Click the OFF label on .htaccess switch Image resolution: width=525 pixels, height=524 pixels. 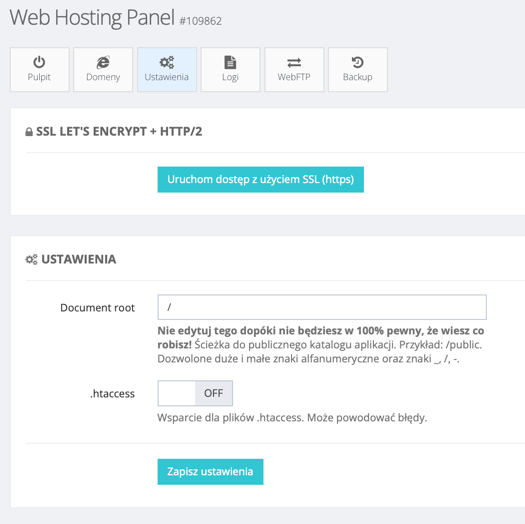click(x=214, y=393)
